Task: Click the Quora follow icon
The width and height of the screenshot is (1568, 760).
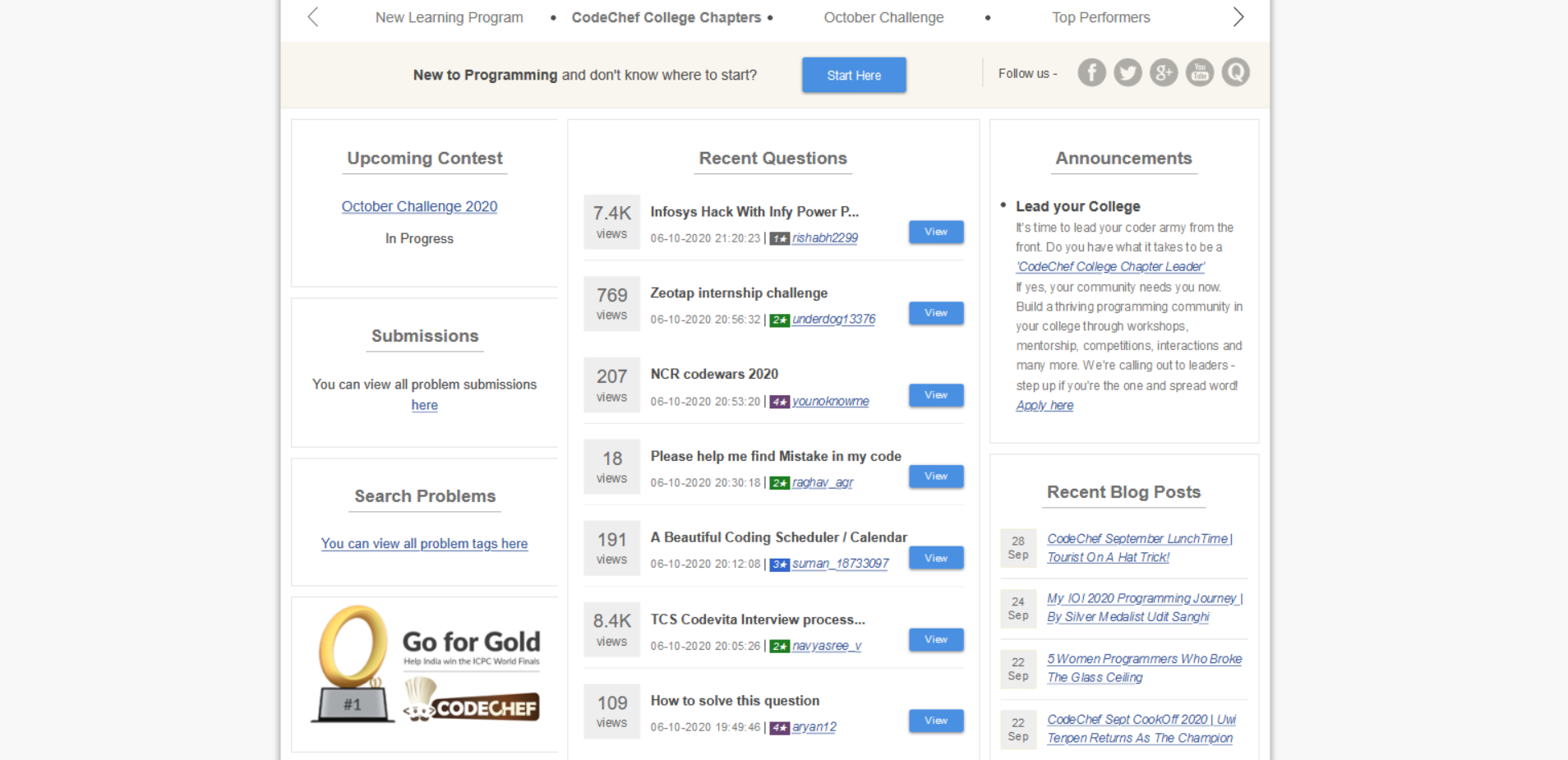Action: 1235,73
